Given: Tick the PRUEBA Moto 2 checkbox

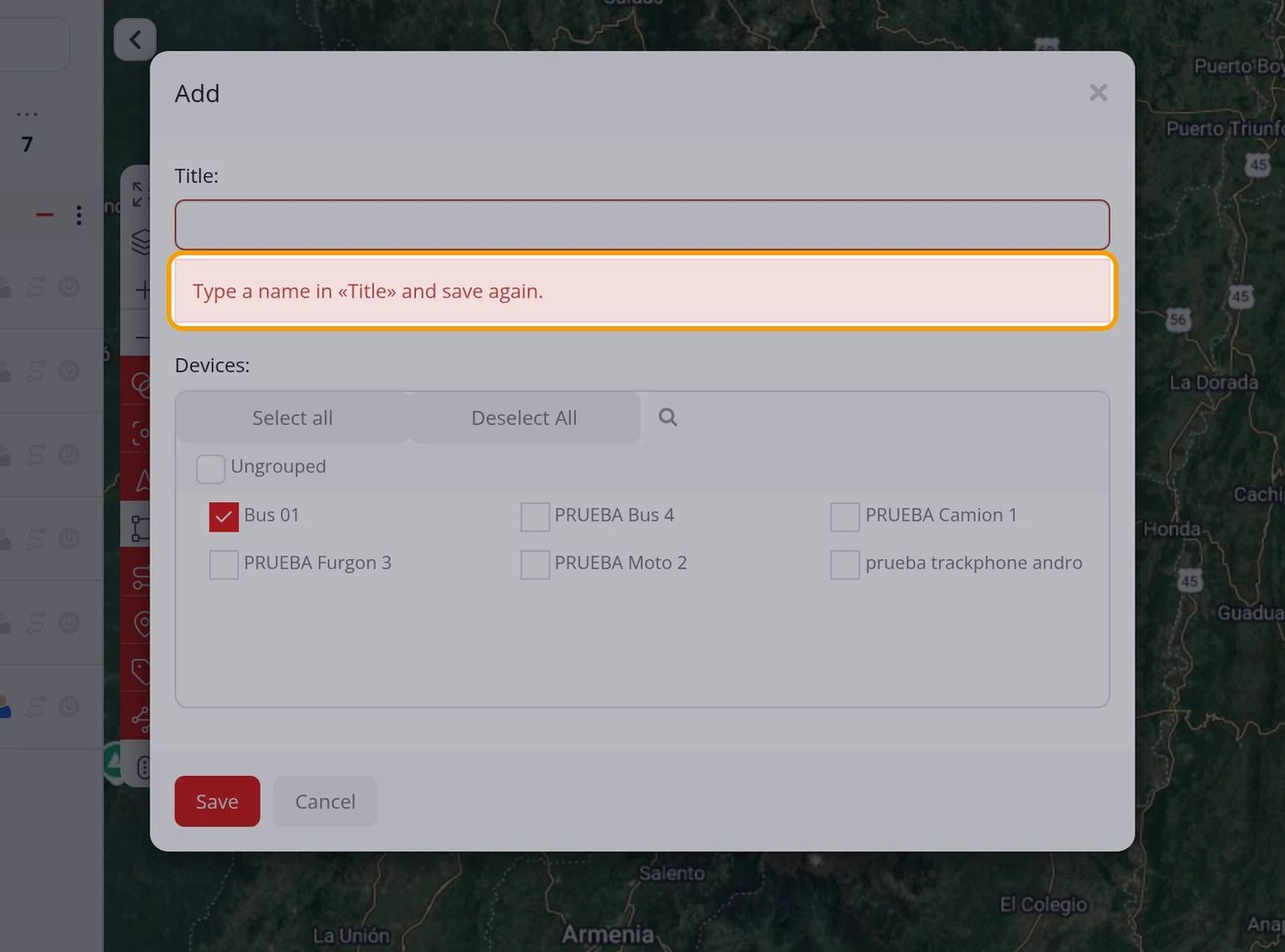Looking at the screenshot, I should (x=535, y=565).
